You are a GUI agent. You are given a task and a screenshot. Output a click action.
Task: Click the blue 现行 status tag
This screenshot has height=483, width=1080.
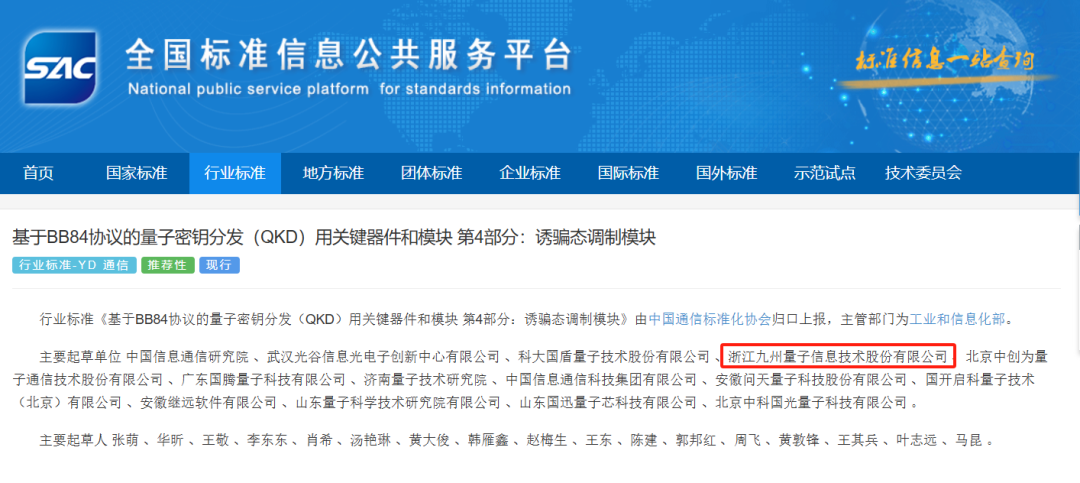click(x=219, y=265)
